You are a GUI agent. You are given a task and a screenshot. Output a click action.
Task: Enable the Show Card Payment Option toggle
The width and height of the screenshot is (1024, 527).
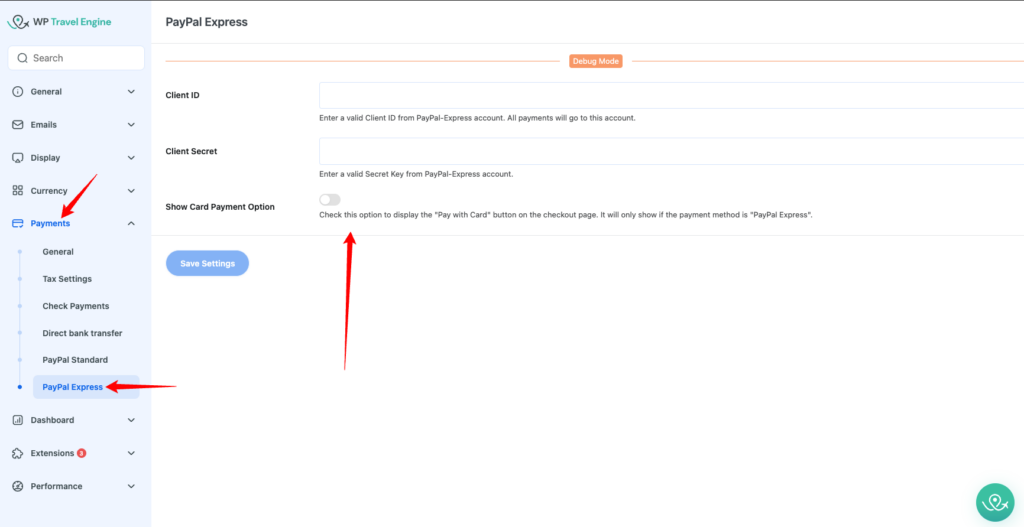(330, 199)
